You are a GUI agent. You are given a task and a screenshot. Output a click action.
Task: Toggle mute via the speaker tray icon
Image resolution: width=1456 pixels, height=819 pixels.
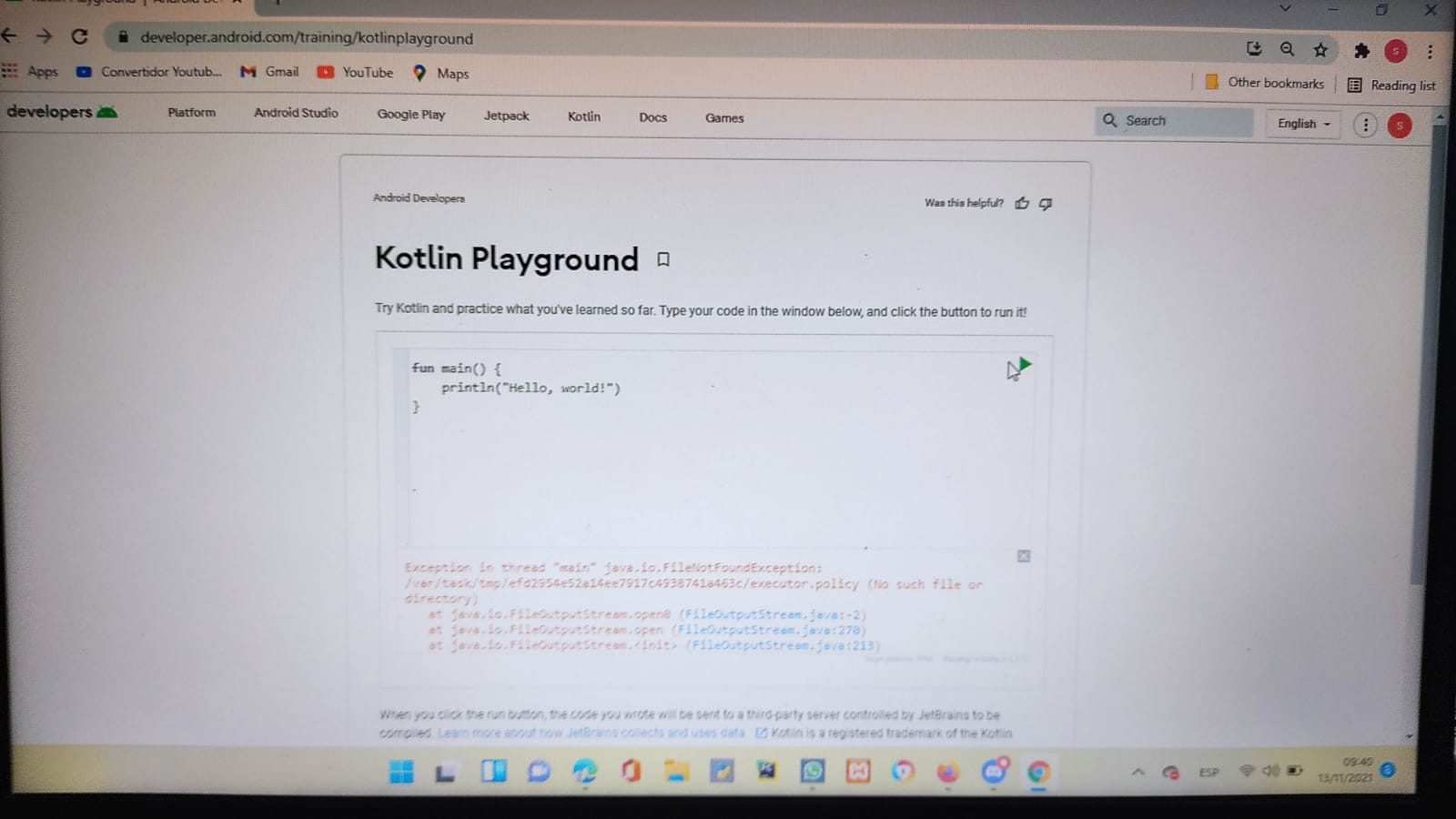[1270, 770]
